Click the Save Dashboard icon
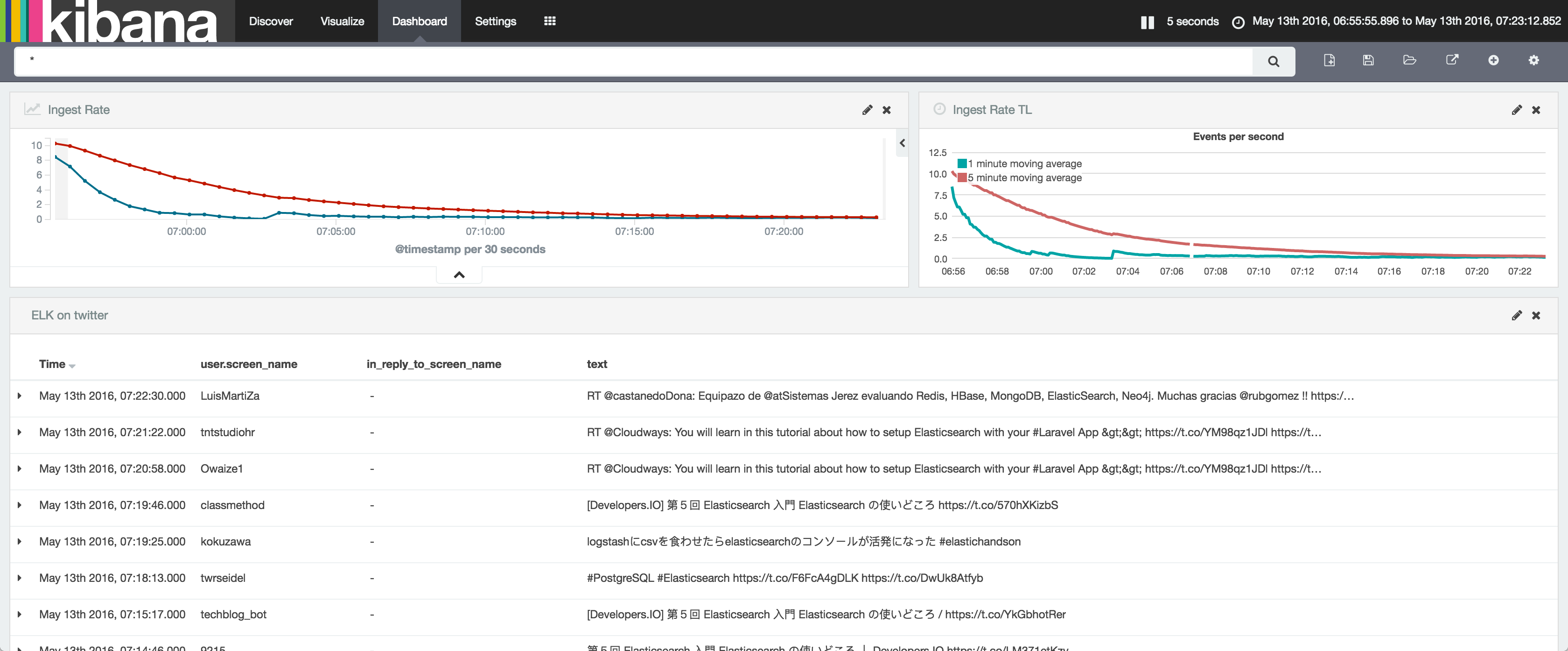The height and width of the screenshot is (651, 1568). (x=1368, y=60)
